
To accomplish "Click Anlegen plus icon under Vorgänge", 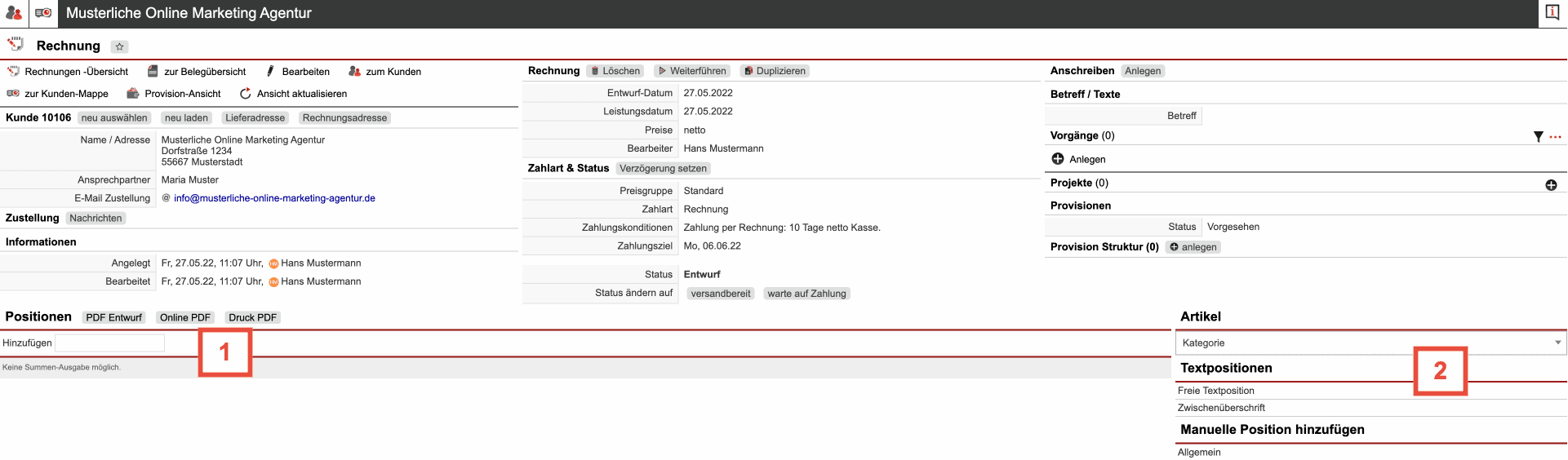I will (x=1058, y=159).
